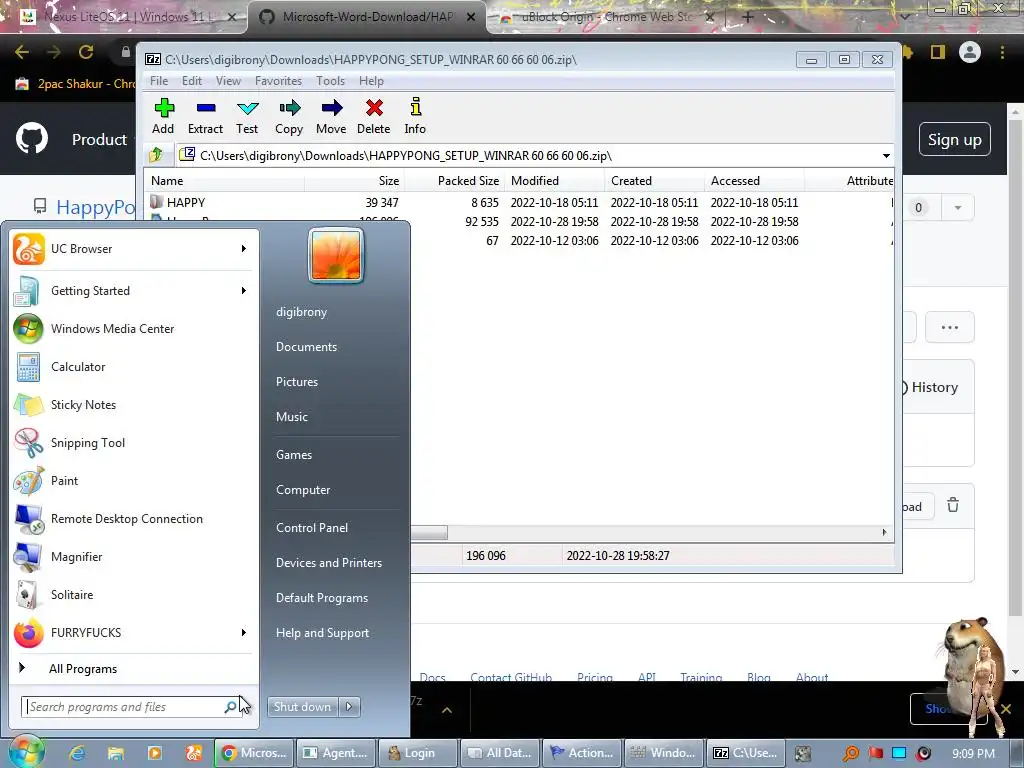Launch Magnifier
The height and width of the screenshot is (768, 1024).
[x=132, y=557]
